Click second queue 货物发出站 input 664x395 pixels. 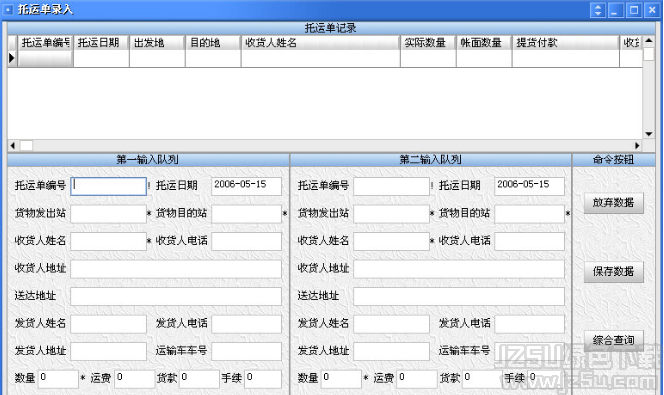pos(391,214)
